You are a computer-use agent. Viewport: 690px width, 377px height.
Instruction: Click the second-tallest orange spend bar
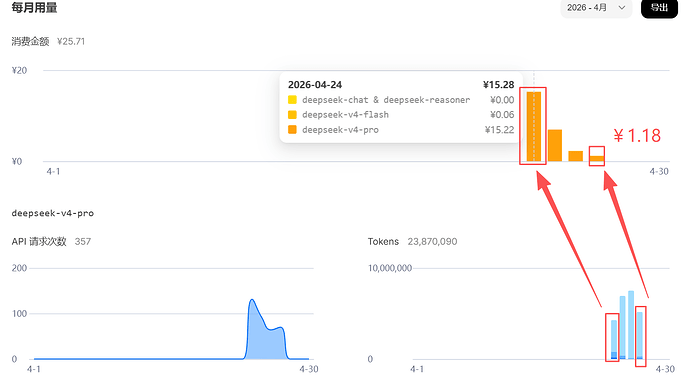click(x=555, y=146)
